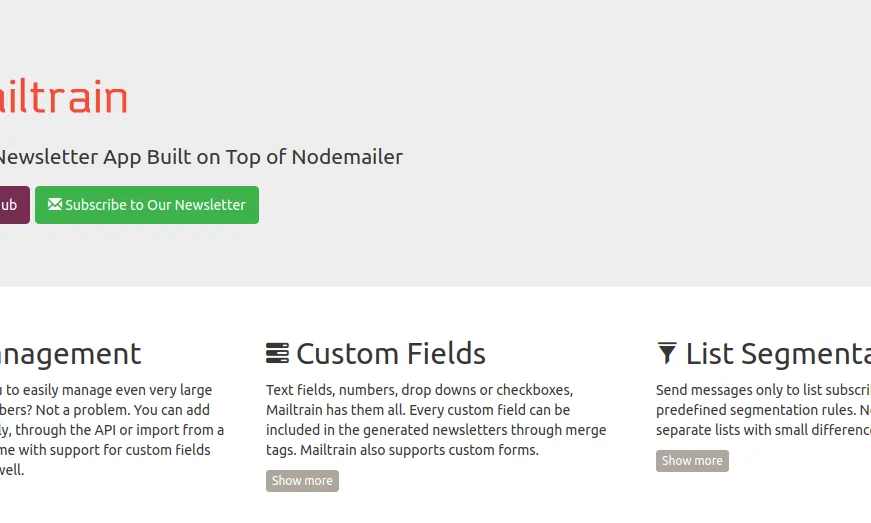
Task: Click the word Nodemailer in the tagline
Action: [x=347, y=157]
